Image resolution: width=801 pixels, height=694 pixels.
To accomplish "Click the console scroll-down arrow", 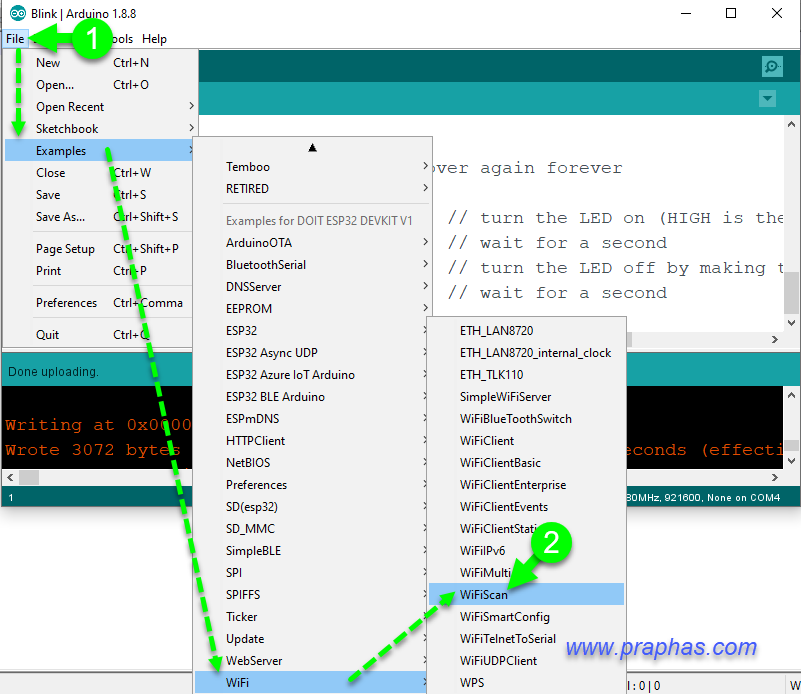I will (x=791, y=461).
